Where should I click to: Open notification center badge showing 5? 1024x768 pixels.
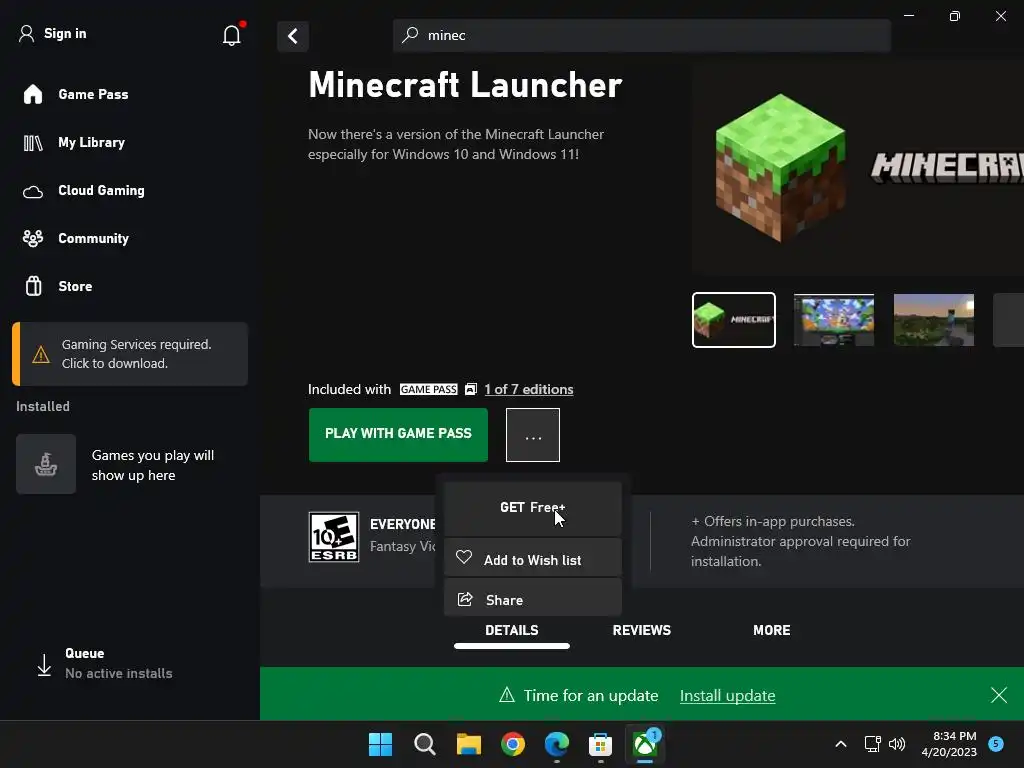tap(996, 744)
